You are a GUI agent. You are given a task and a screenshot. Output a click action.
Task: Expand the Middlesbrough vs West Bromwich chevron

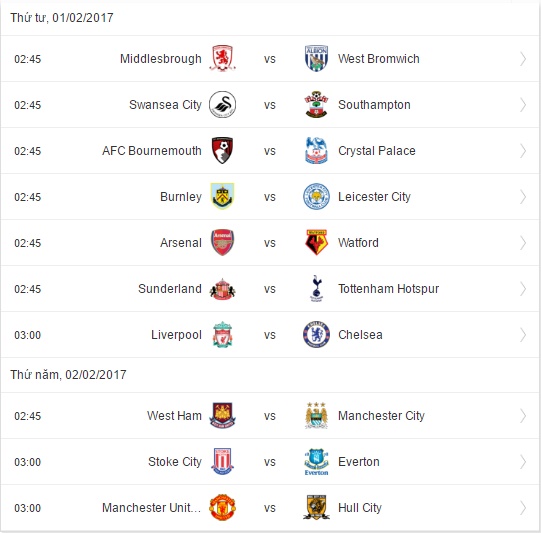(523, 59)
